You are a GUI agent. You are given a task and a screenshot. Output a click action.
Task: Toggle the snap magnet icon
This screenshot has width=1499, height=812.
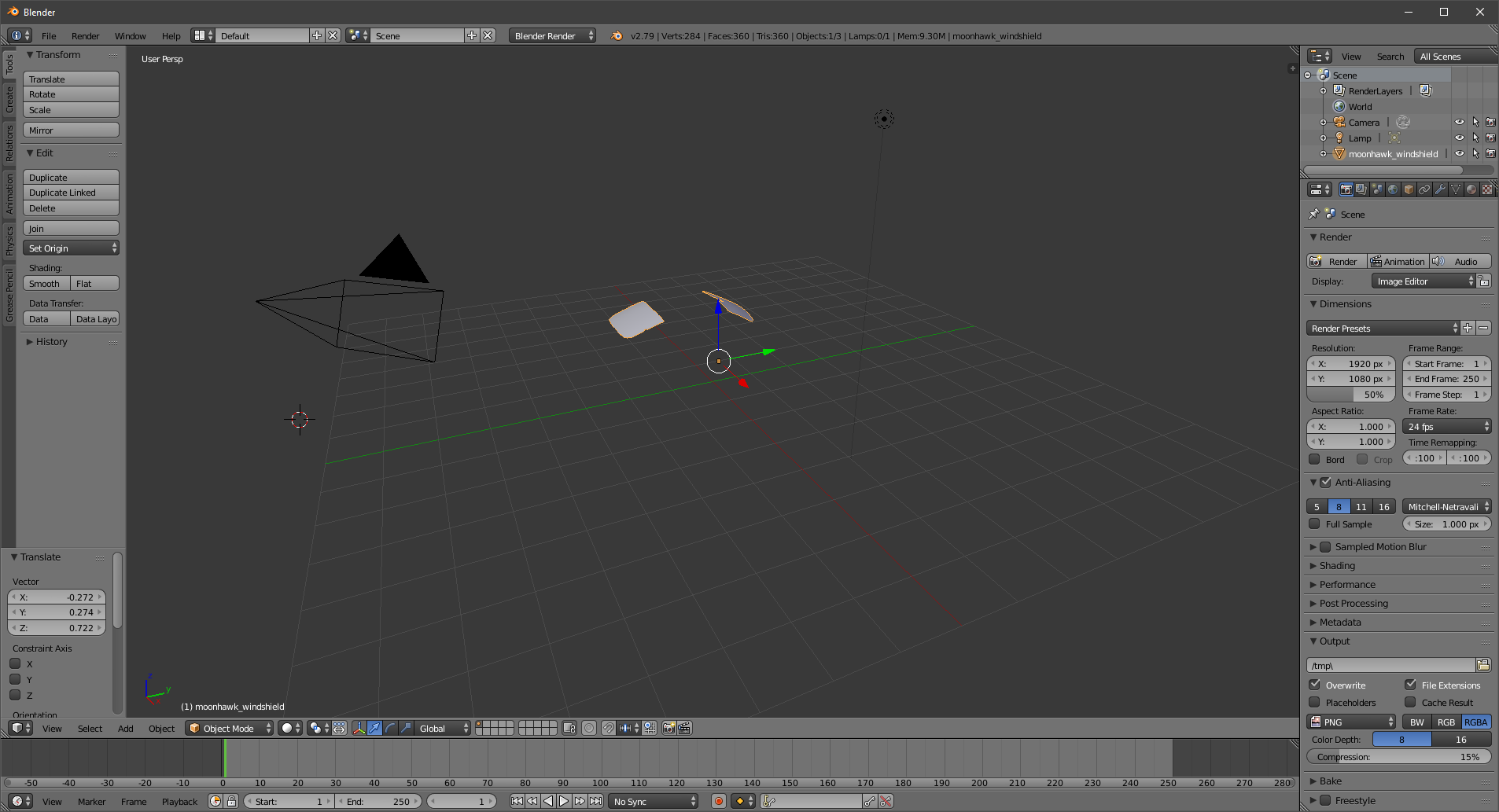[x=608, y=728]
